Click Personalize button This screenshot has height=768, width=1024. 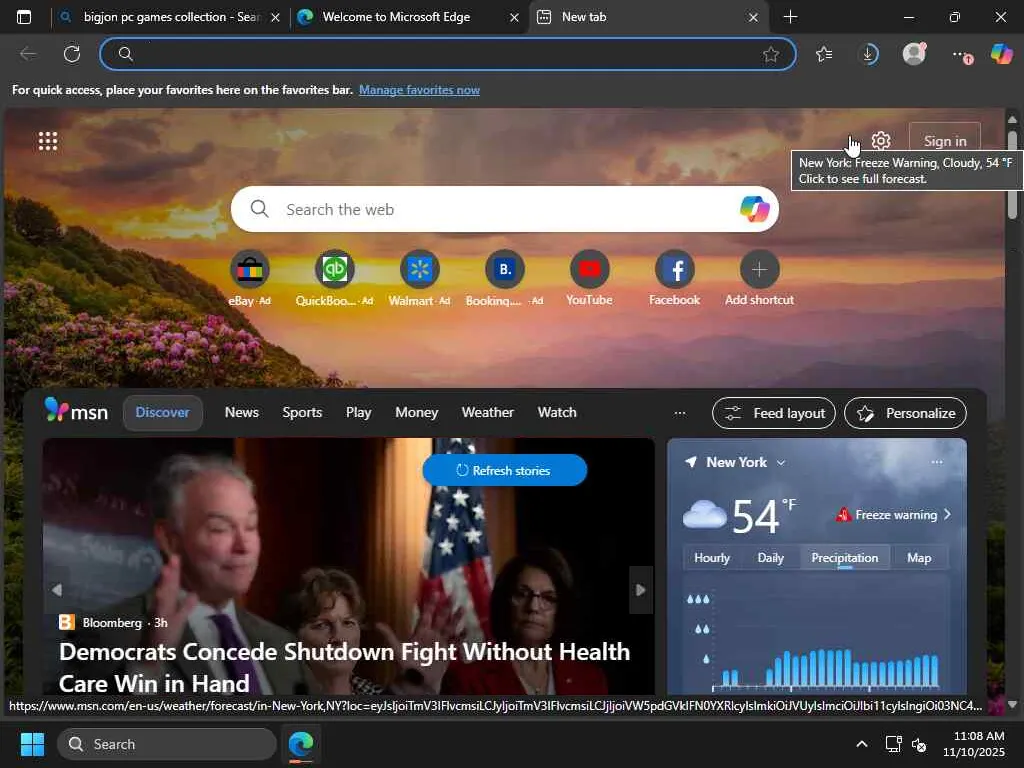[905, 413]
